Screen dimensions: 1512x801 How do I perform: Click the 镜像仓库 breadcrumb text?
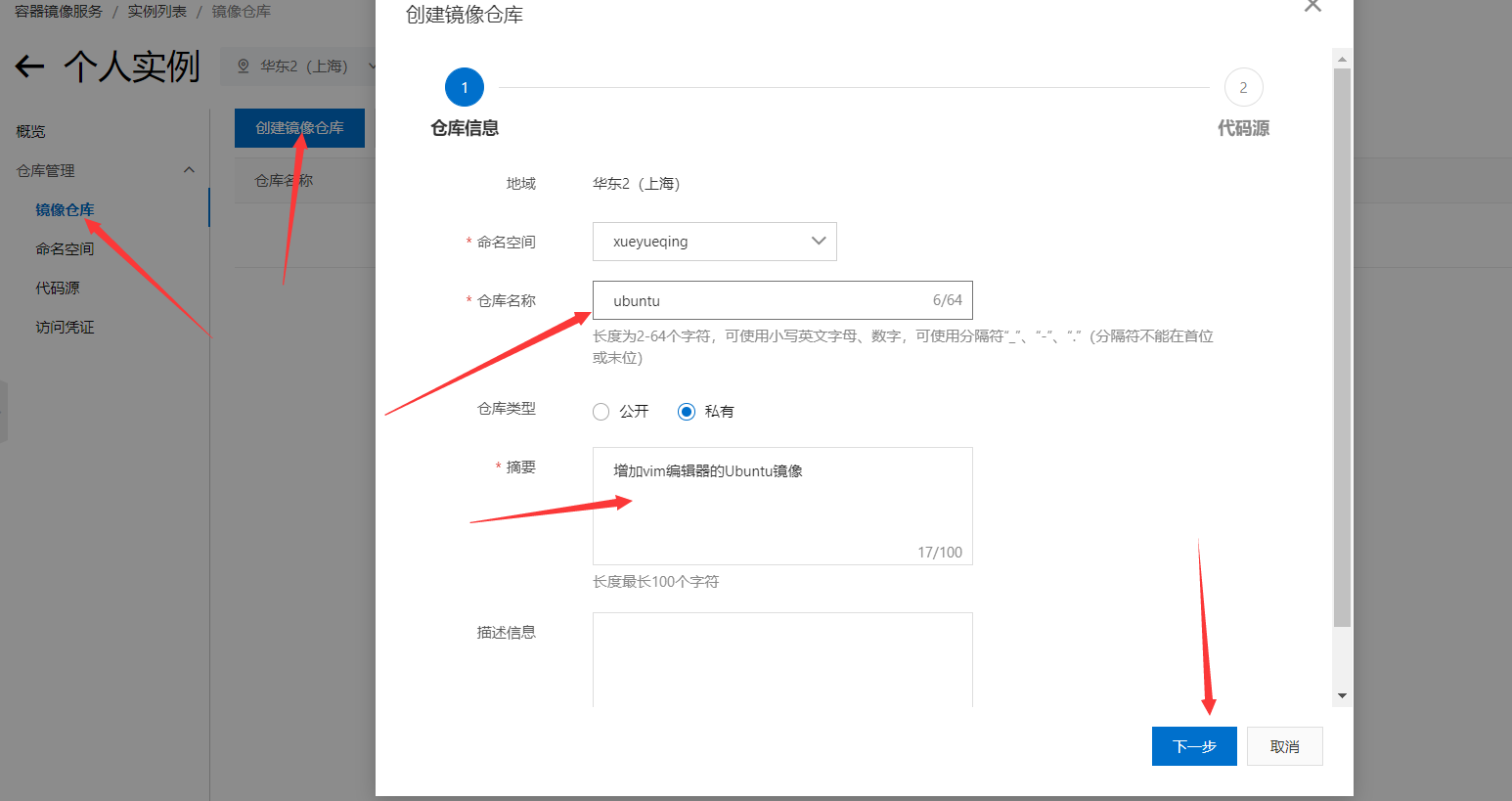click(x=241, y=12)
